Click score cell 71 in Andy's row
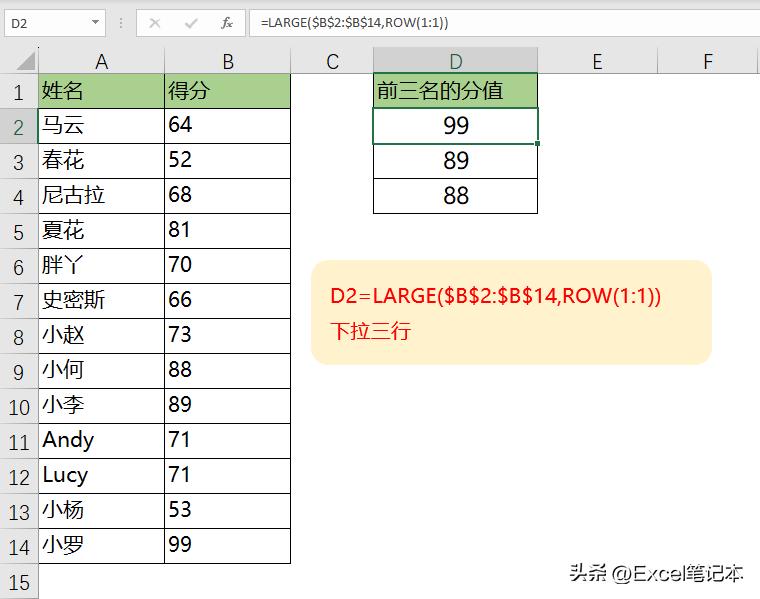This screenshot has width=760, height=599. click(227, 441)
